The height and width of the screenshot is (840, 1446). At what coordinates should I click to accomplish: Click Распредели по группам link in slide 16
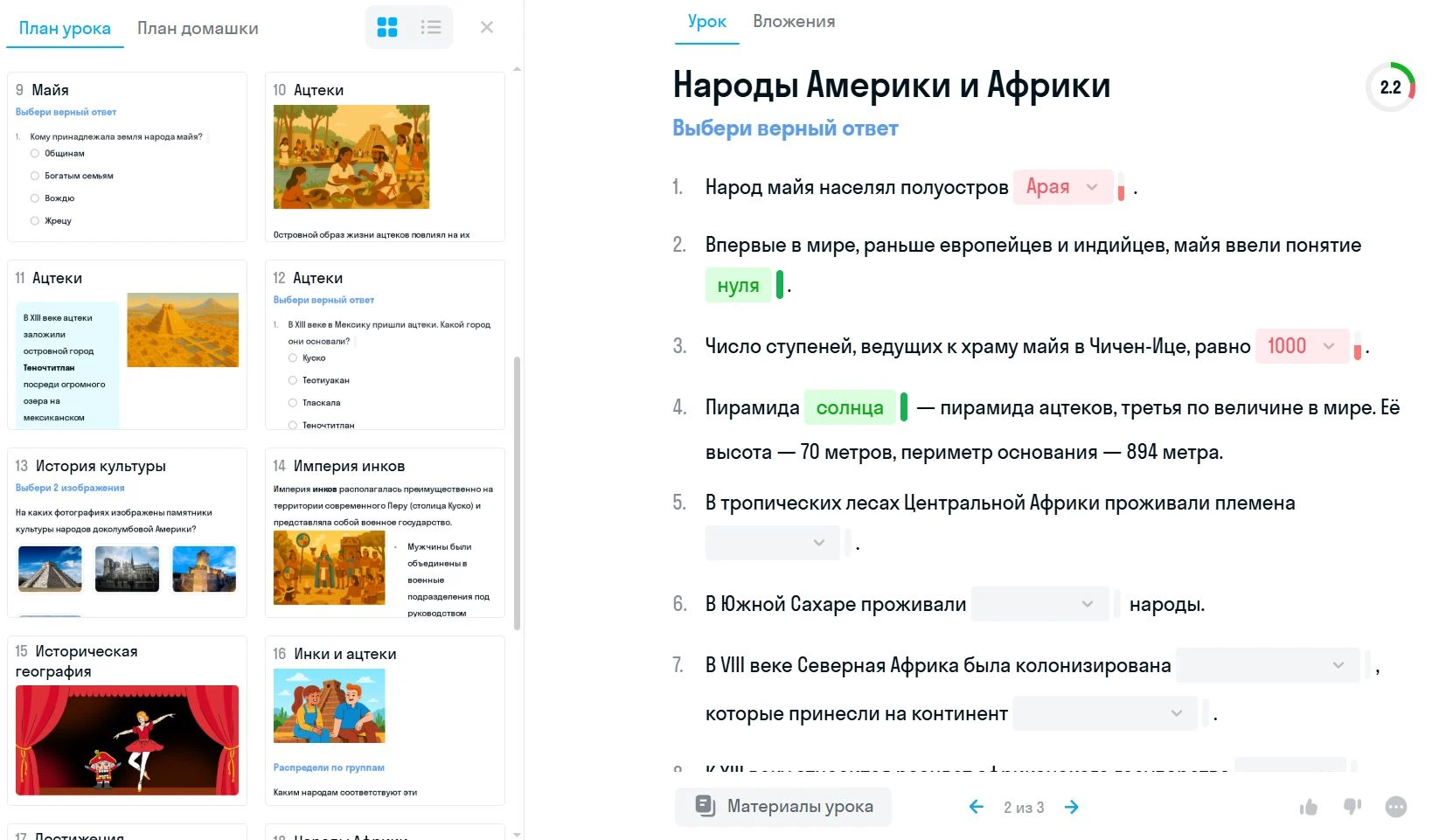329,767
